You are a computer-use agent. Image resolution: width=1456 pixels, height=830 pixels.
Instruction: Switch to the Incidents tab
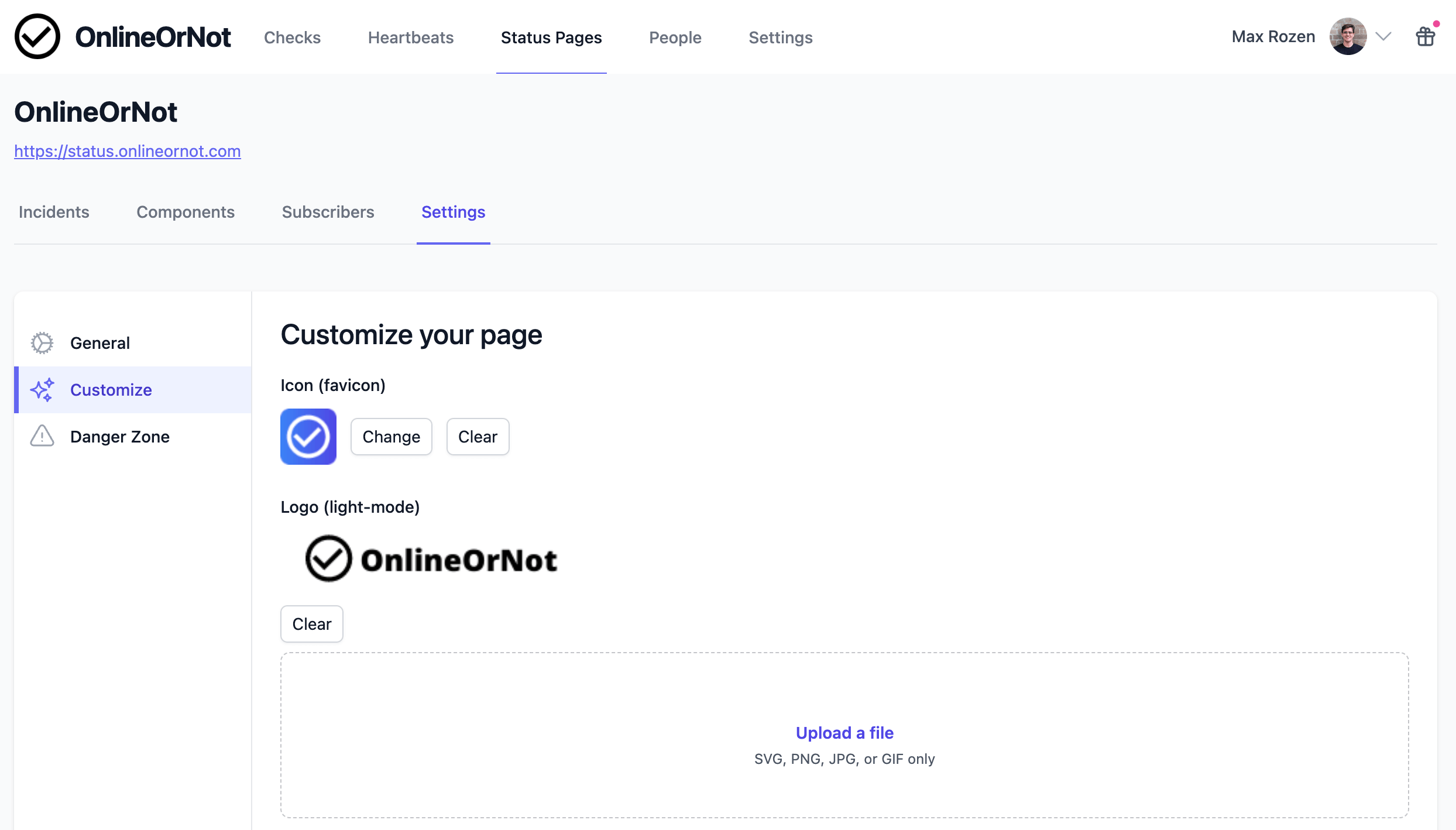click(54, 211)
